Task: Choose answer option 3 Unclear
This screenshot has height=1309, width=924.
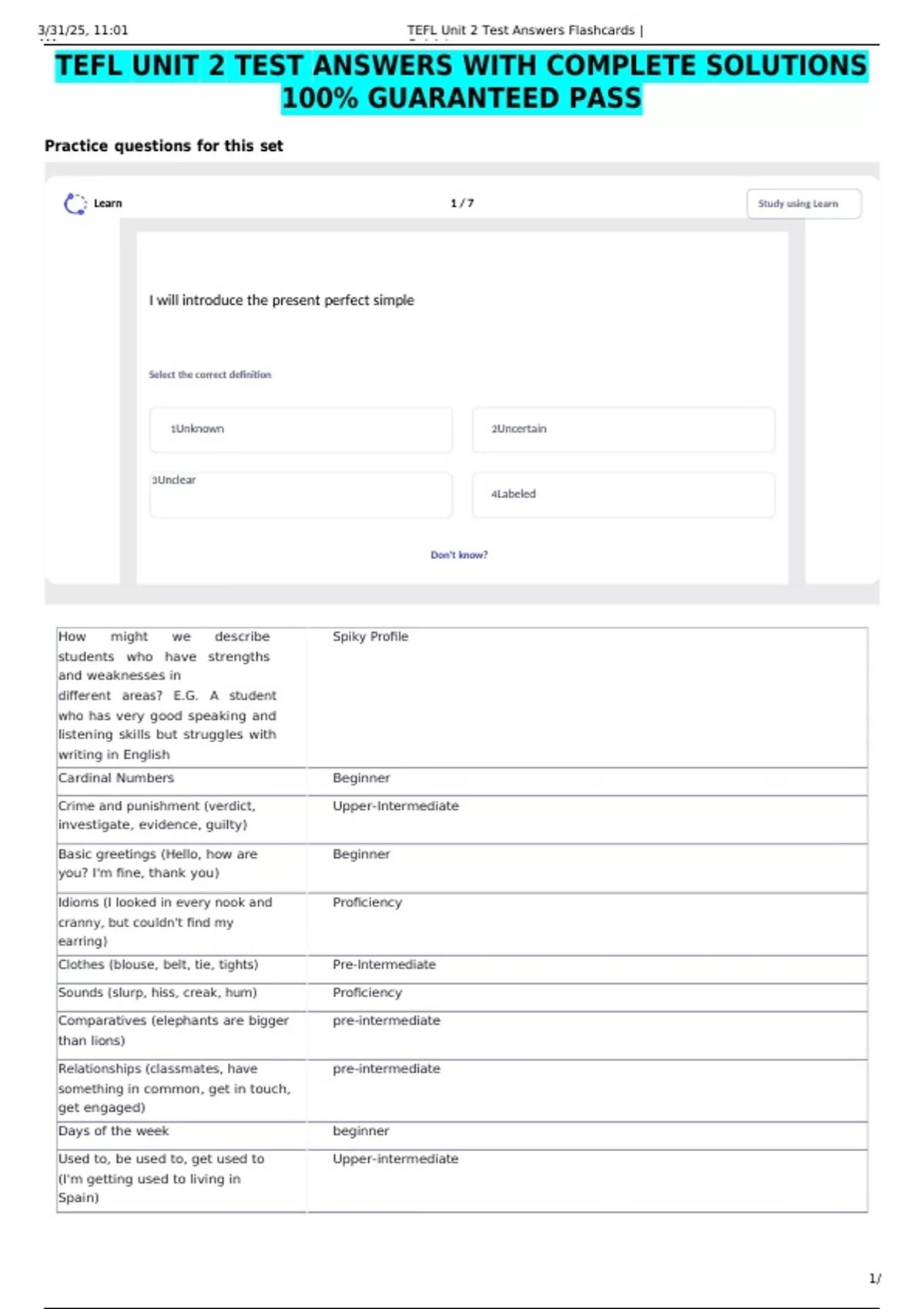Action: tap(301, 494)
